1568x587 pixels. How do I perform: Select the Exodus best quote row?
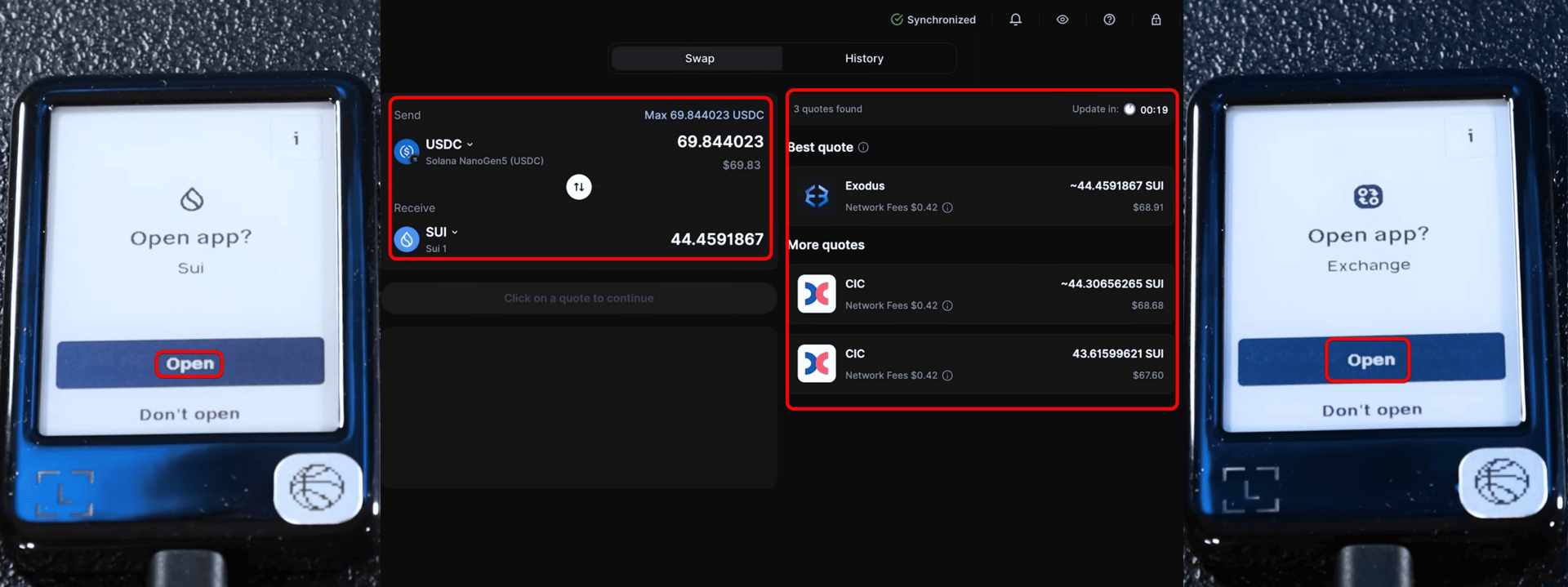[980, 197]
